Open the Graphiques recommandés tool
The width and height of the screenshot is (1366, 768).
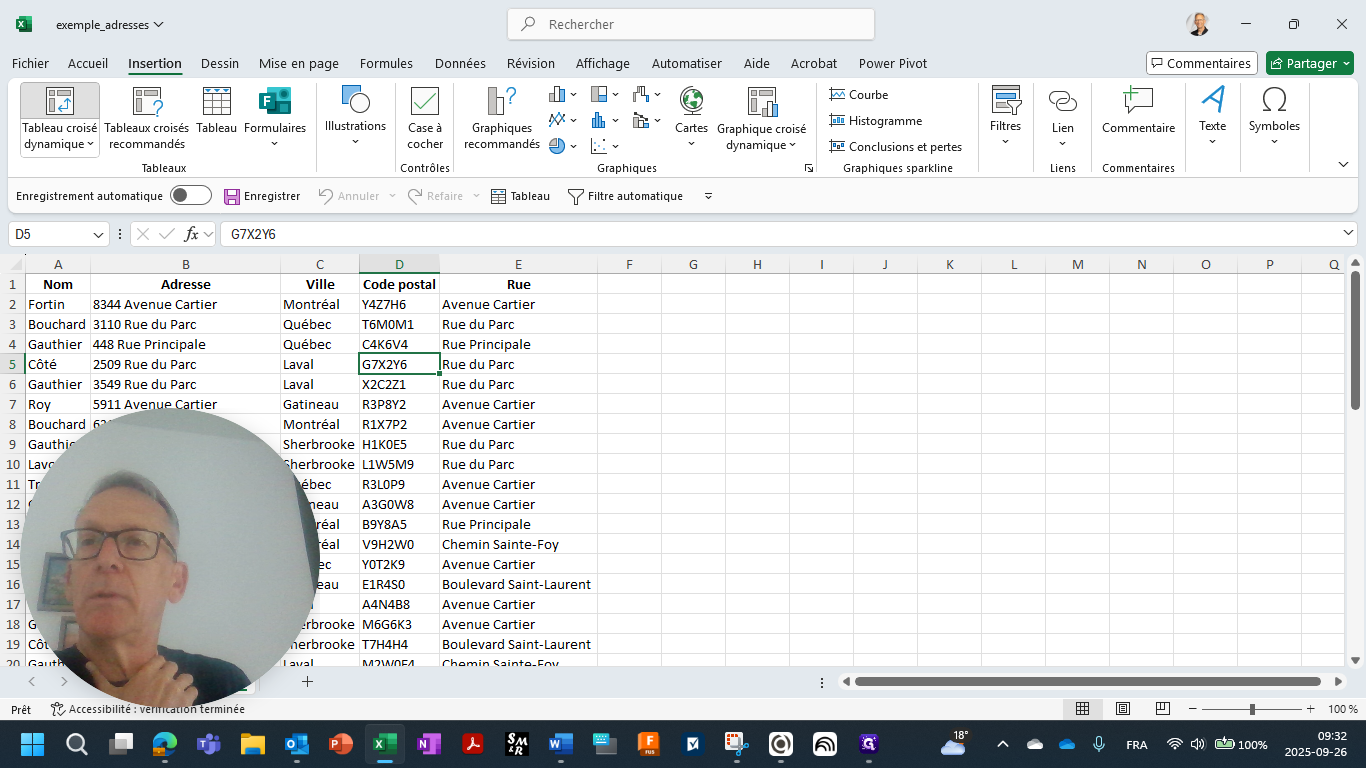[500, 118]
